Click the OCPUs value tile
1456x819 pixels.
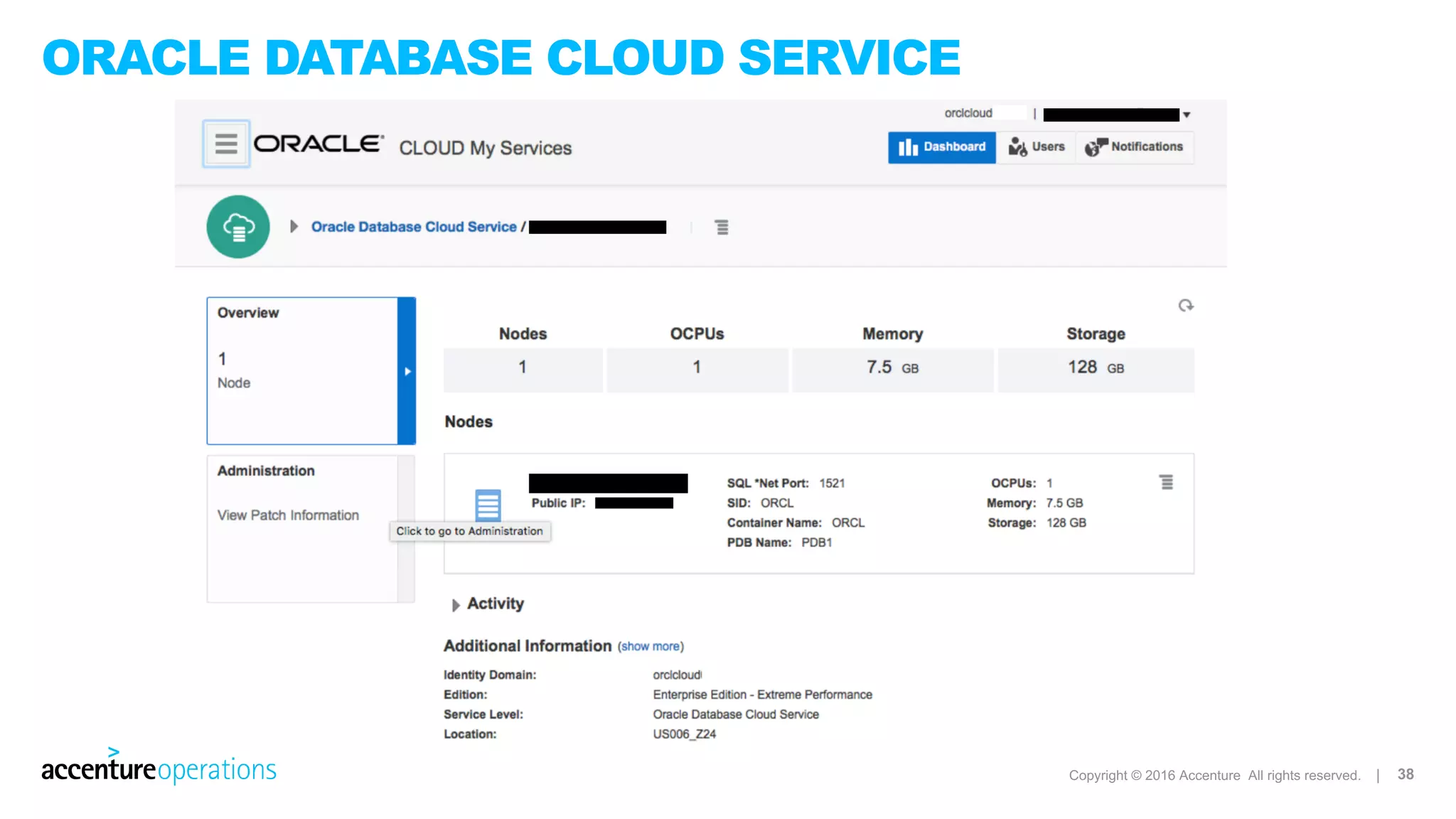[697, 369]
